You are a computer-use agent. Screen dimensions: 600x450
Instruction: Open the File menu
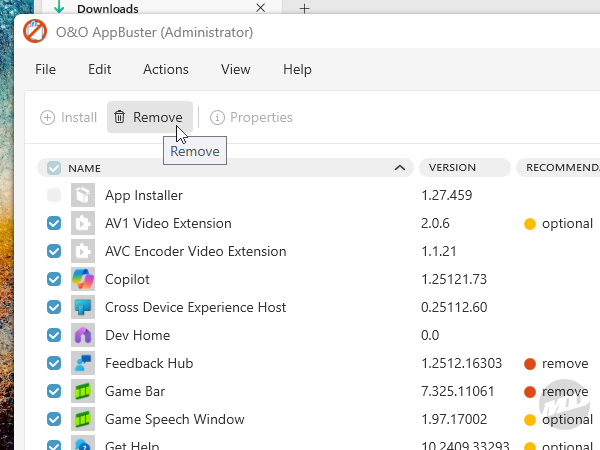click(x=45, y=70)
